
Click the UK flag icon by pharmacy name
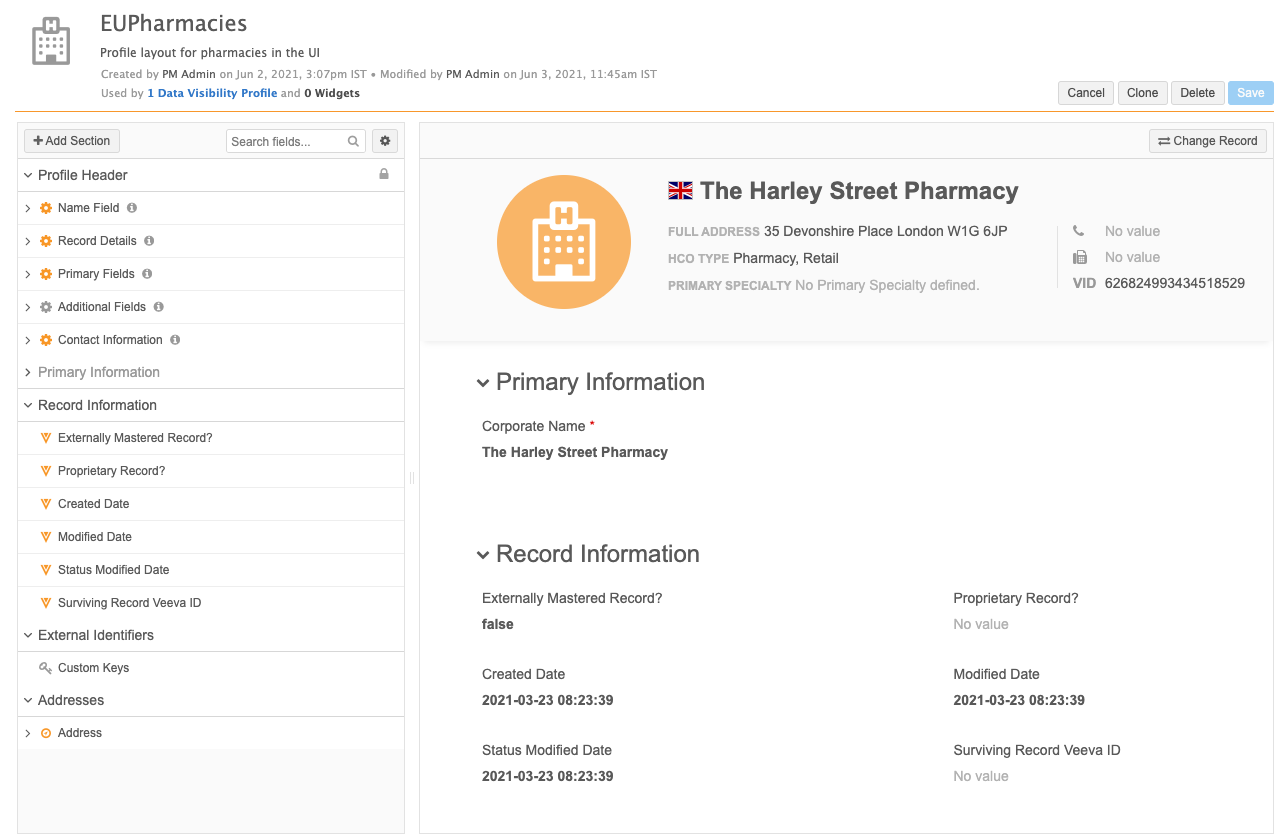680,191
